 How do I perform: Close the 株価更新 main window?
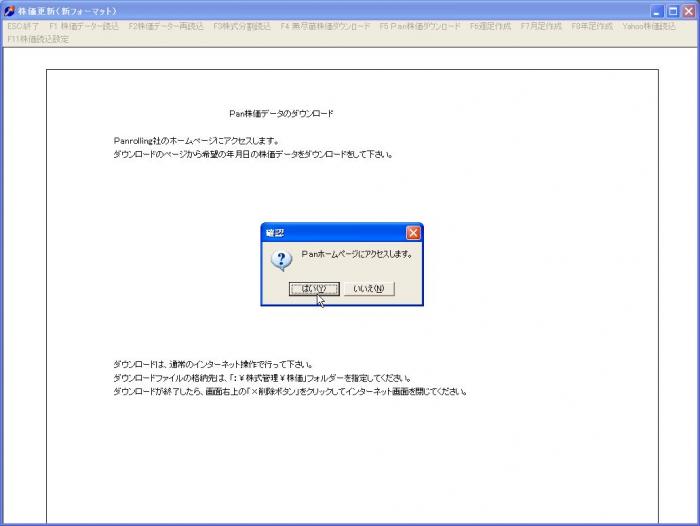pos(688,11)
